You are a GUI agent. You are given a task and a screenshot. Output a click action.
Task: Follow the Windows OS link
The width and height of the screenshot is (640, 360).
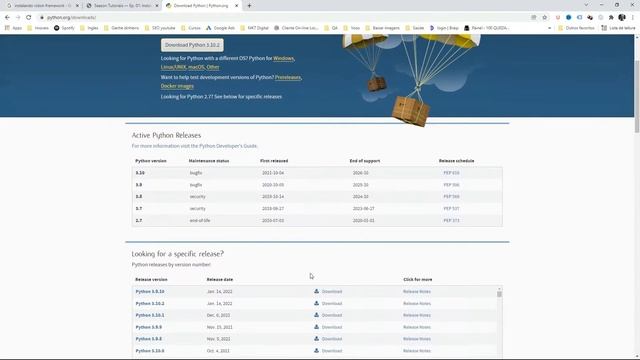click(283, 58)
